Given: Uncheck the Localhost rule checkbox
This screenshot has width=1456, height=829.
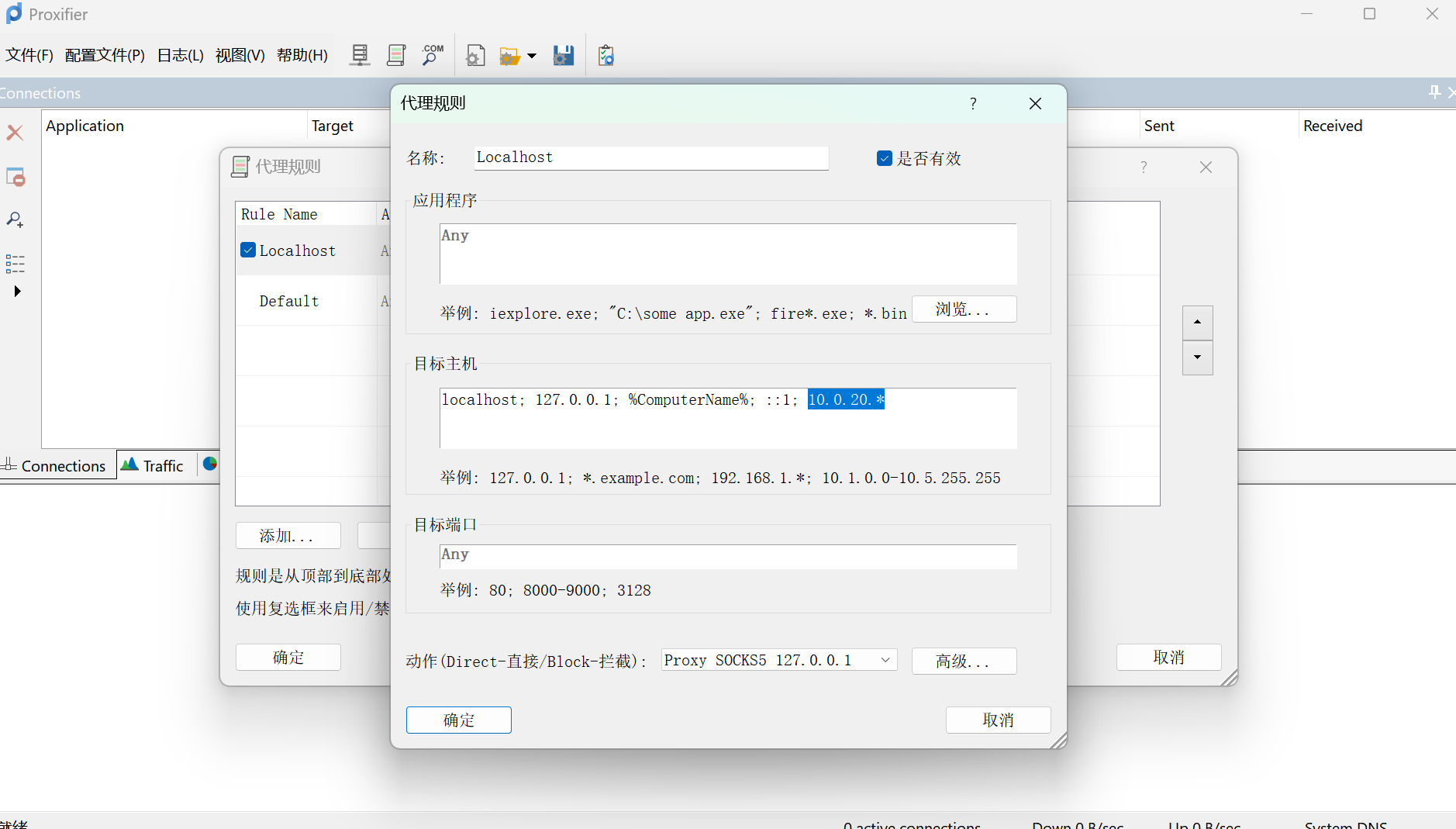Looking at the screenshot, I should pyautogui.click(x=248, y=250).
